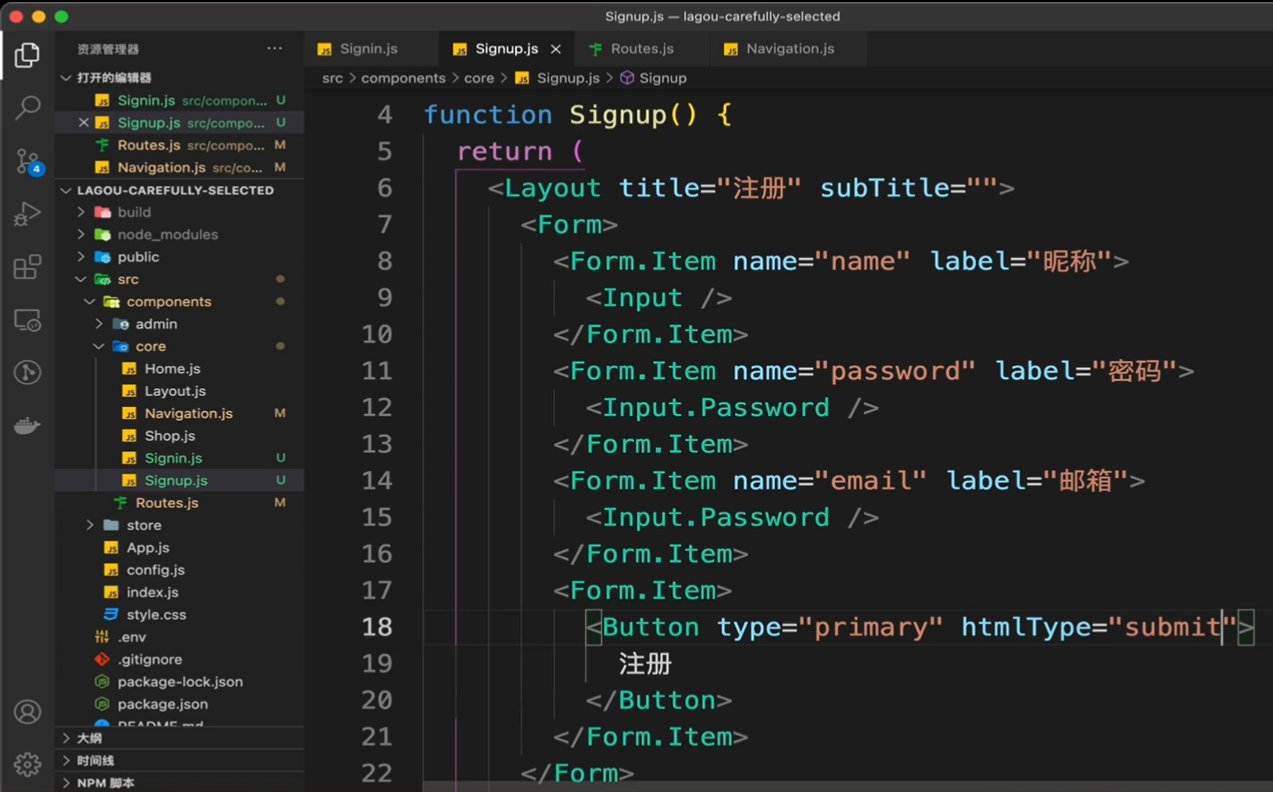This screenshot has width=1273, height=792.
Task: Open Layout.js in the file tree
Action: click(x=174, y=391)
